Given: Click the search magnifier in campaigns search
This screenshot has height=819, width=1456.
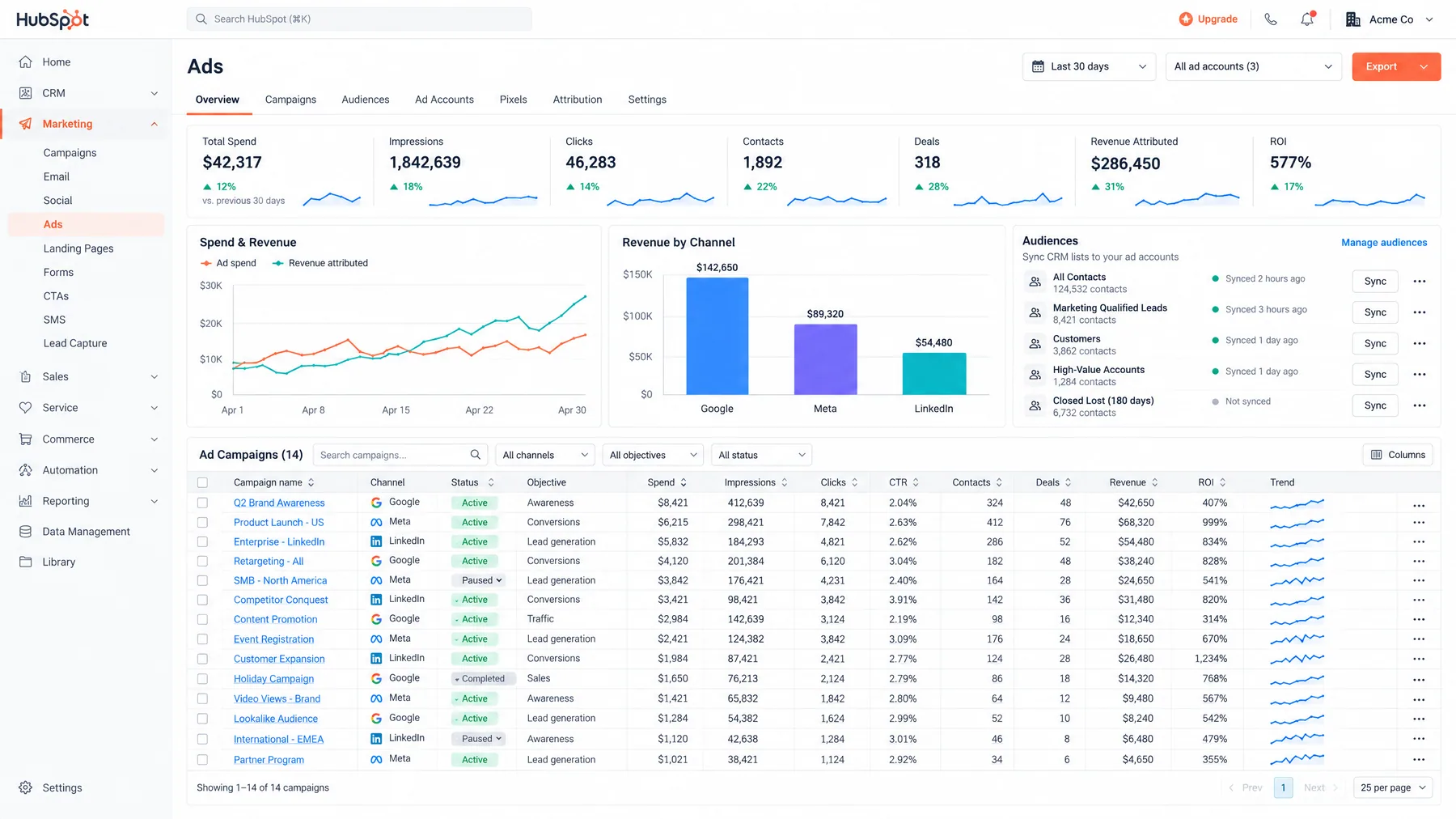Looking at the screenshot, I should coord(476,455).
